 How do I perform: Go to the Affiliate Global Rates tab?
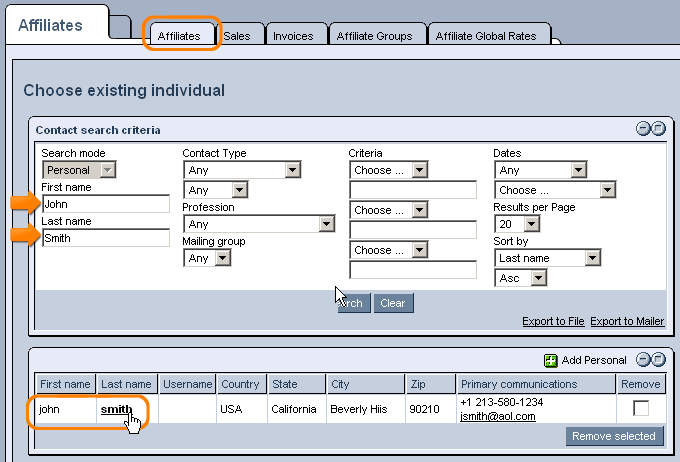[486, 36]
